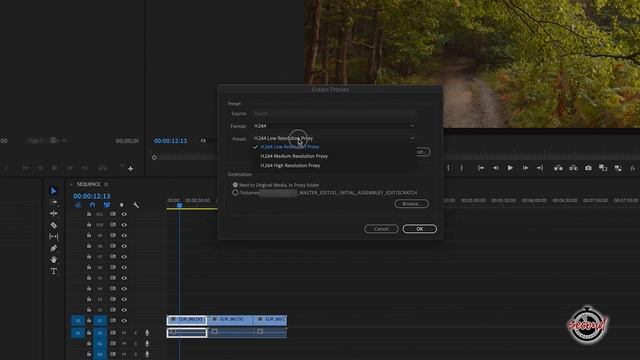The height and width of the screenshot is (360, 640).
Task: Click timeline timecode 00:00:12:13
Action: [x=91, y=196]
